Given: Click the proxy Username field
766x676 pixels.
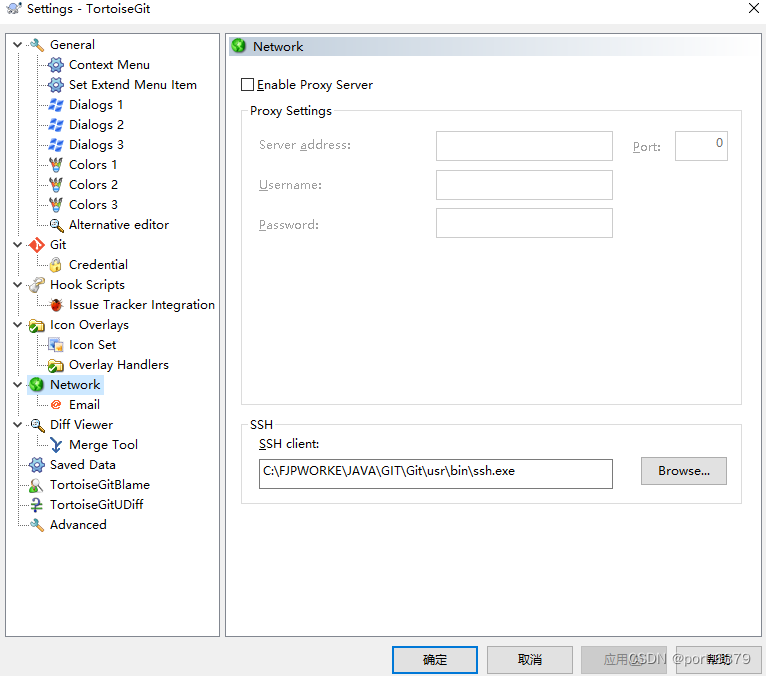Looking at the screenshot, I should tap(524, 185).
